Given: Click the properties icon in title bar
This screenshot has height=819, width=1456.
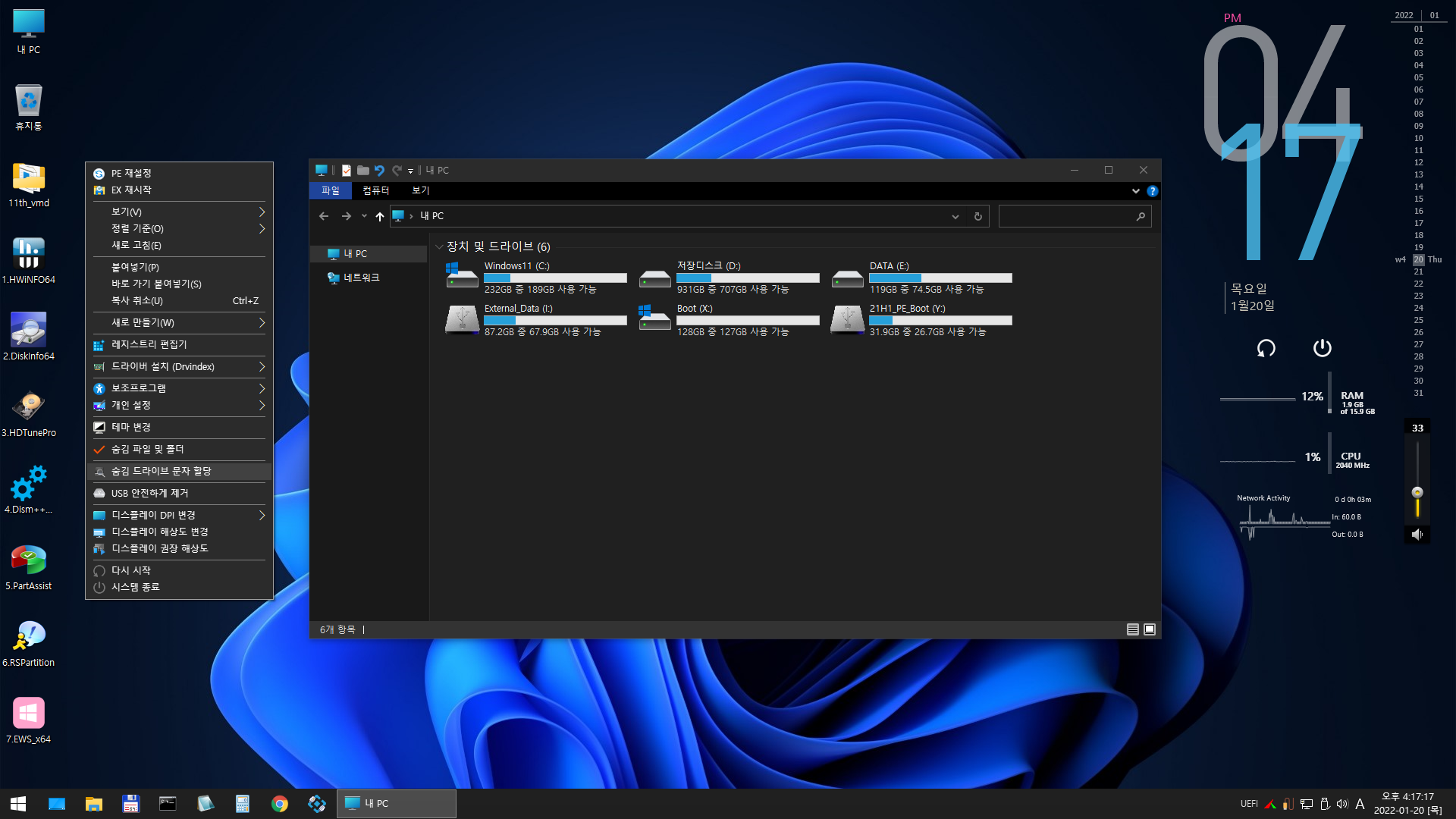Looking at the screenshot, I should point(347,171).
